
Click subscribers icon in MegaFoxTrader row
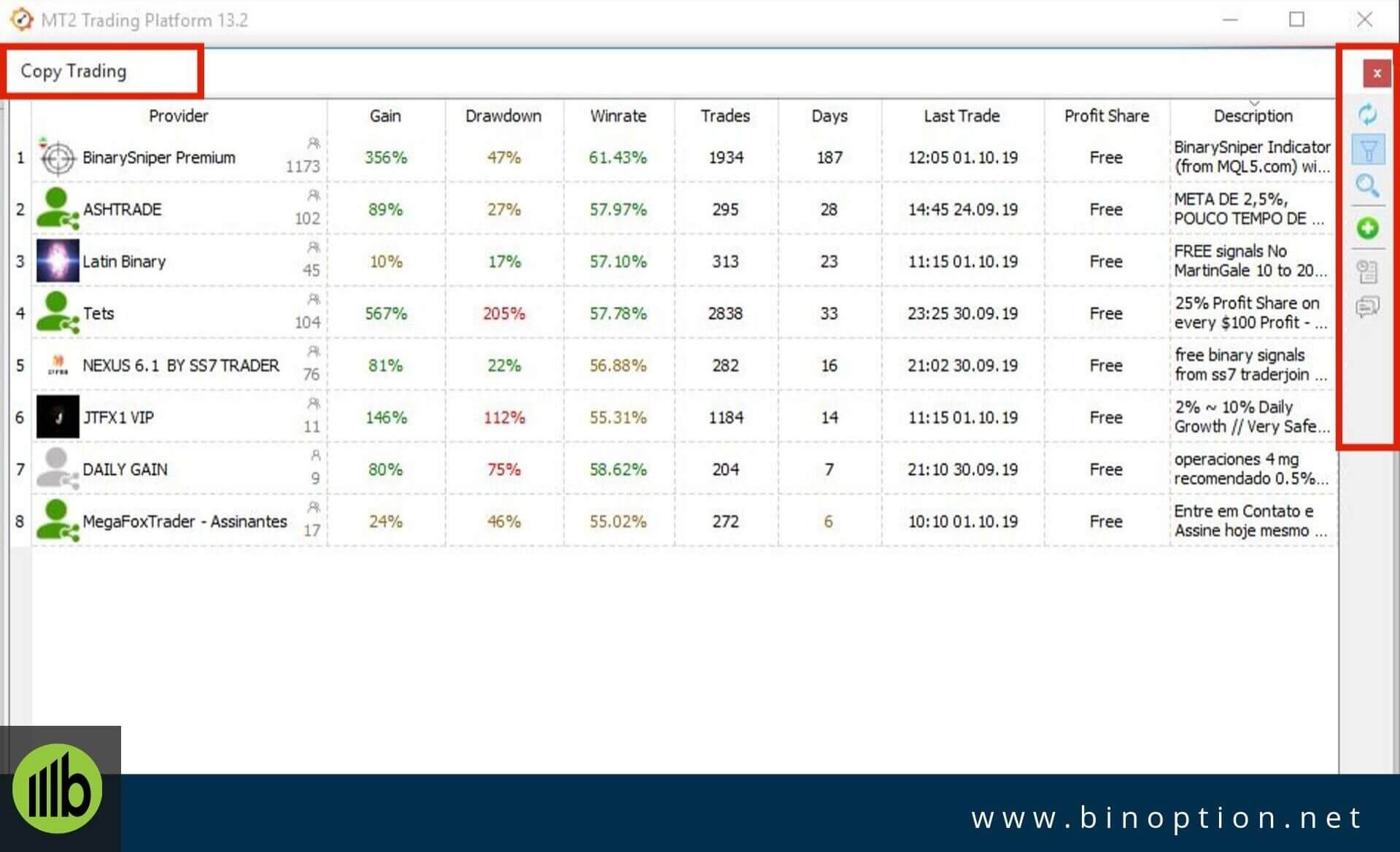click(x=314, y=507)
